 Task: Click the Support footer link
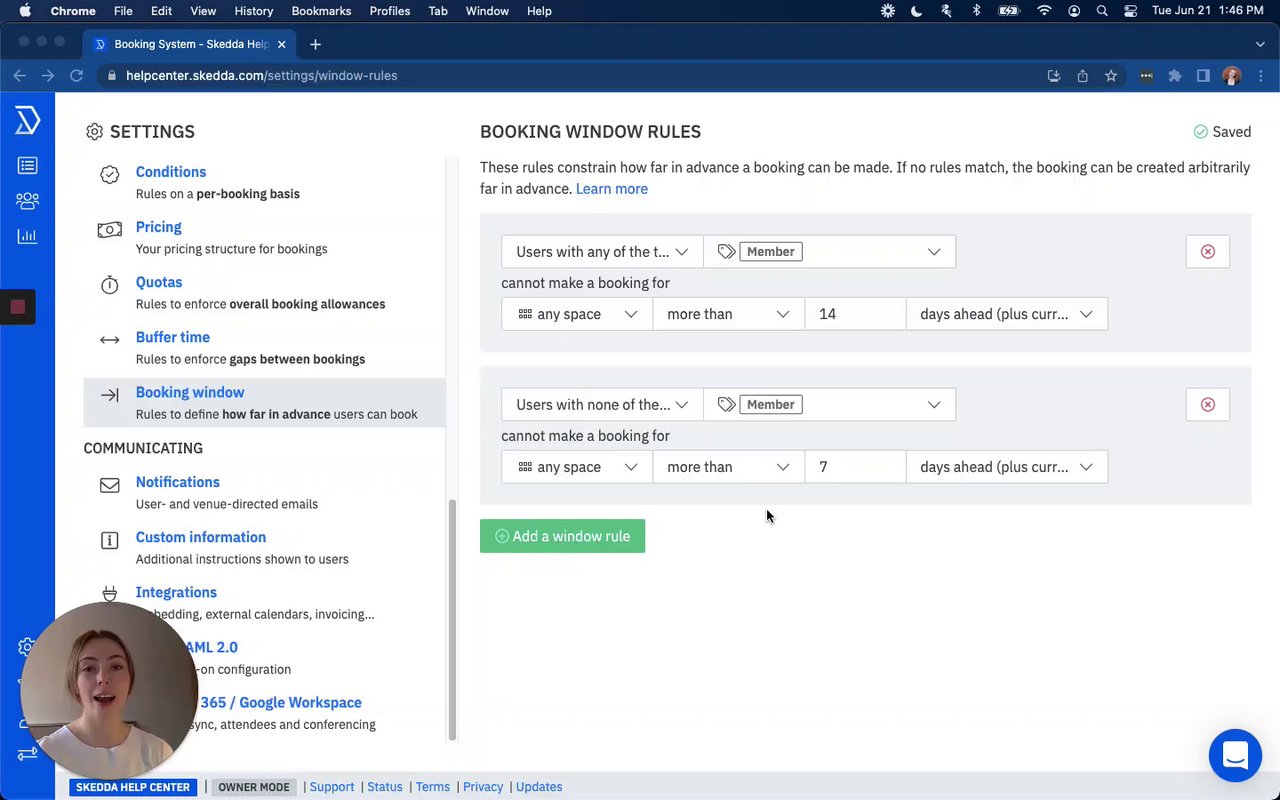tap(332, 787)
